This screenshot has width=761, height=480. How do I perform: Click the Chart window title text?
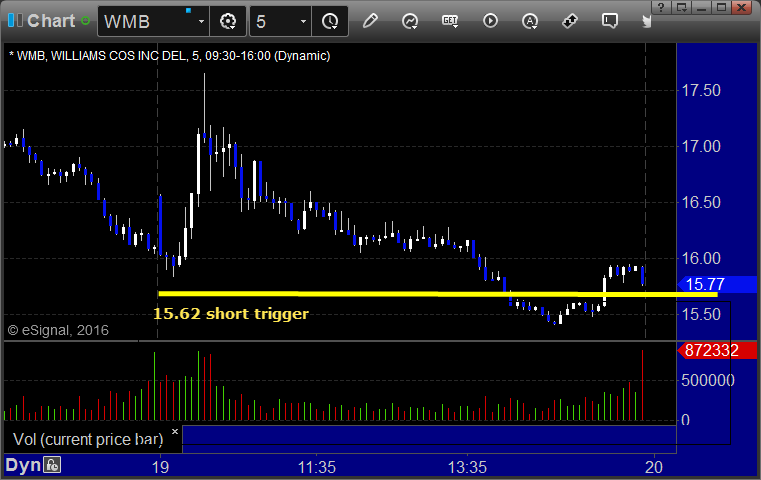pos(51,21)
